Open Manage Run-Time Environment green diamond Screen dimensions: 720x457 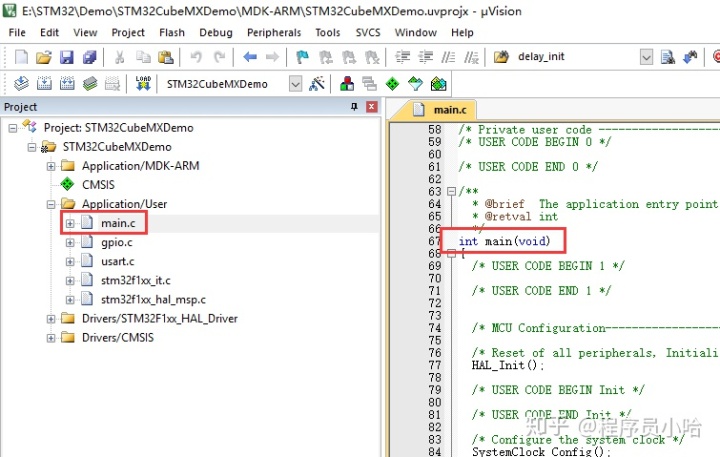pyautogui.click(x=392, y=84)
